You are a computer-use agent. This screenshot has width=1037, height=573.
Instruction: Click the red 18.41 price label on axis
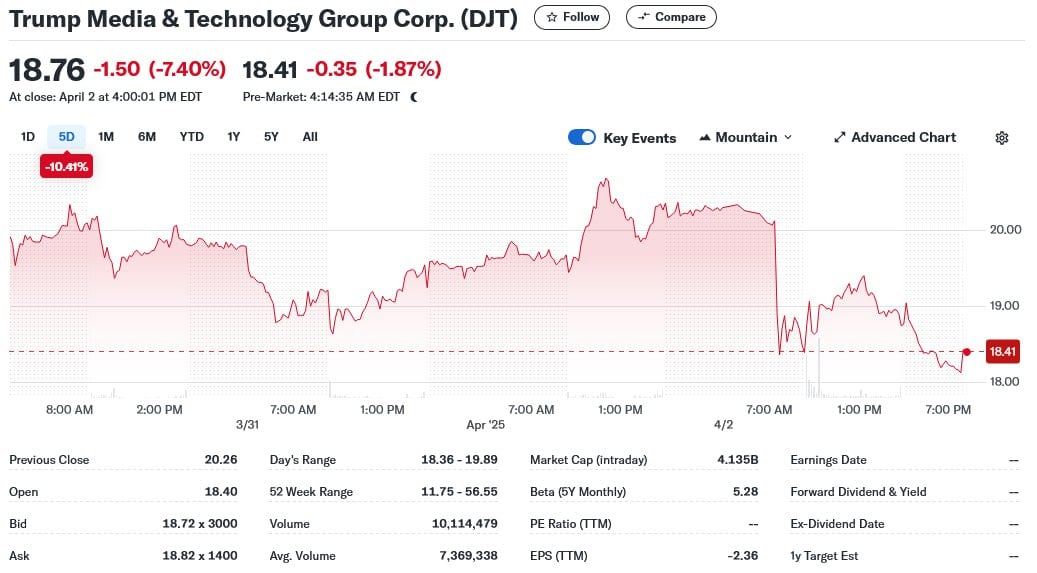[1003, 351]
